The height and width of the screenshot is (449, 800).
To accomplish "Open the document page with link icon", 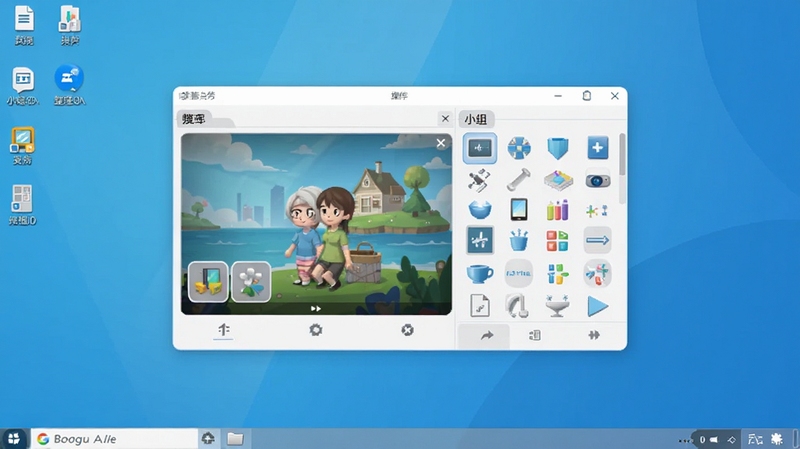I will coord(480,306).
